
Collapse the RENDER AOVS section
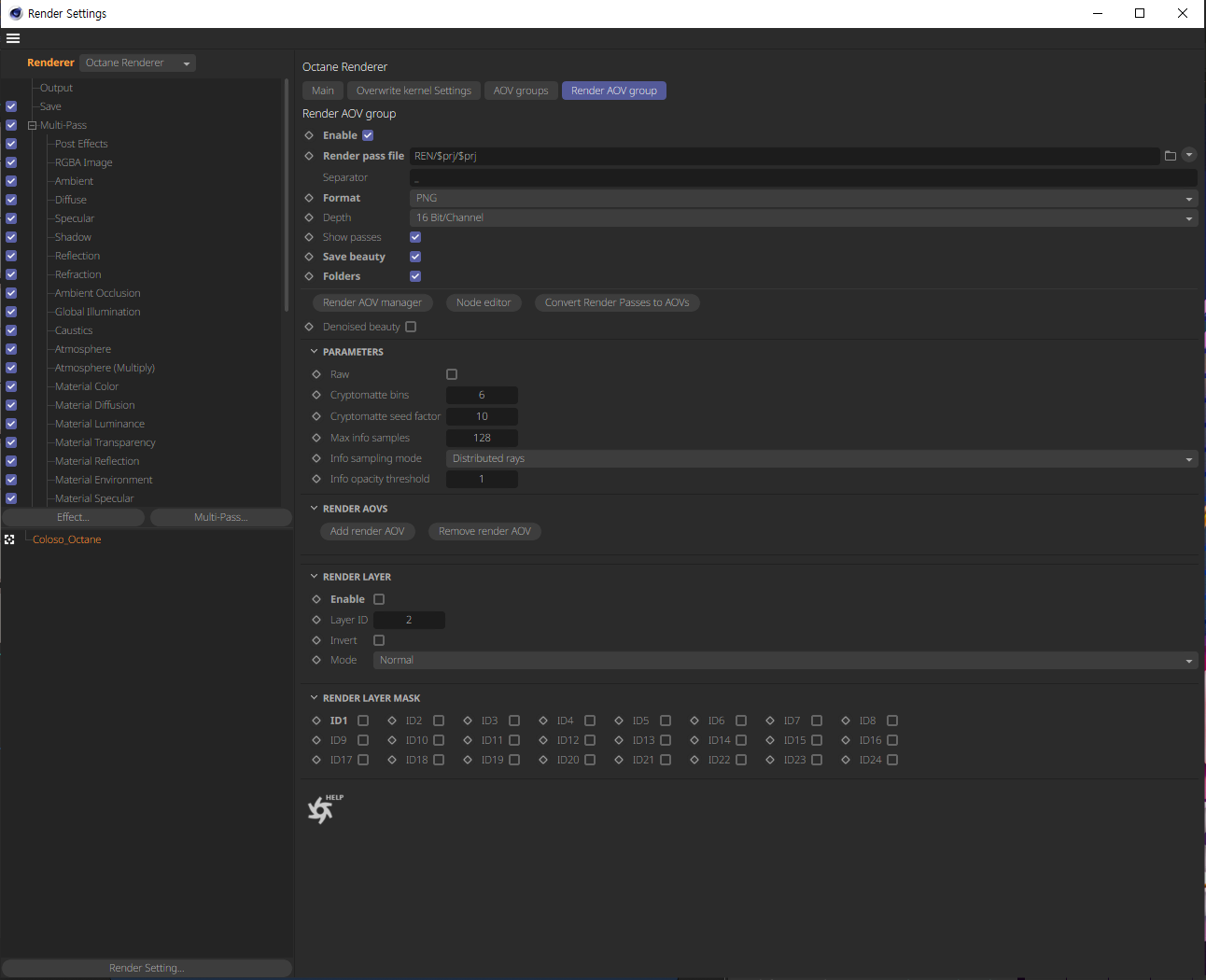point(314,509)
